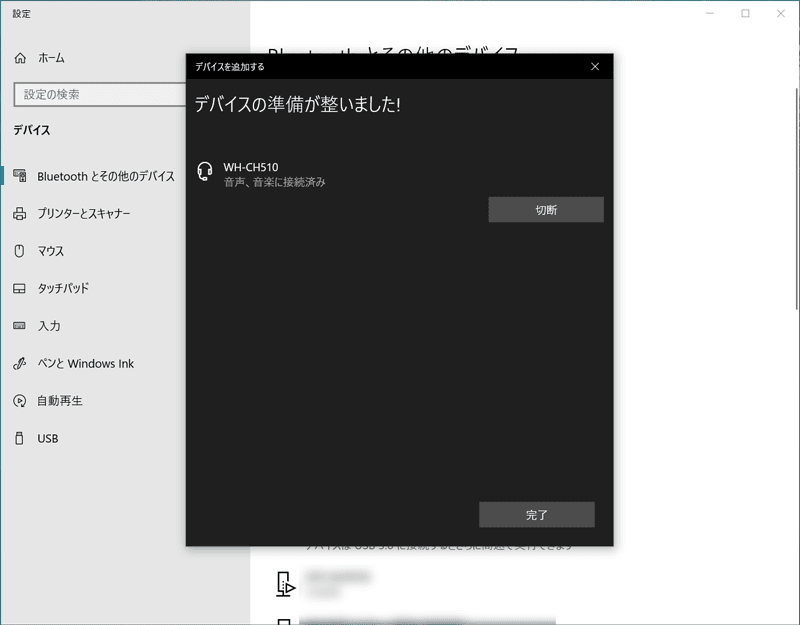This screenshot has width=800, height=625.
Task: Click the keyboard icon next to 入力
Action: 19,326
